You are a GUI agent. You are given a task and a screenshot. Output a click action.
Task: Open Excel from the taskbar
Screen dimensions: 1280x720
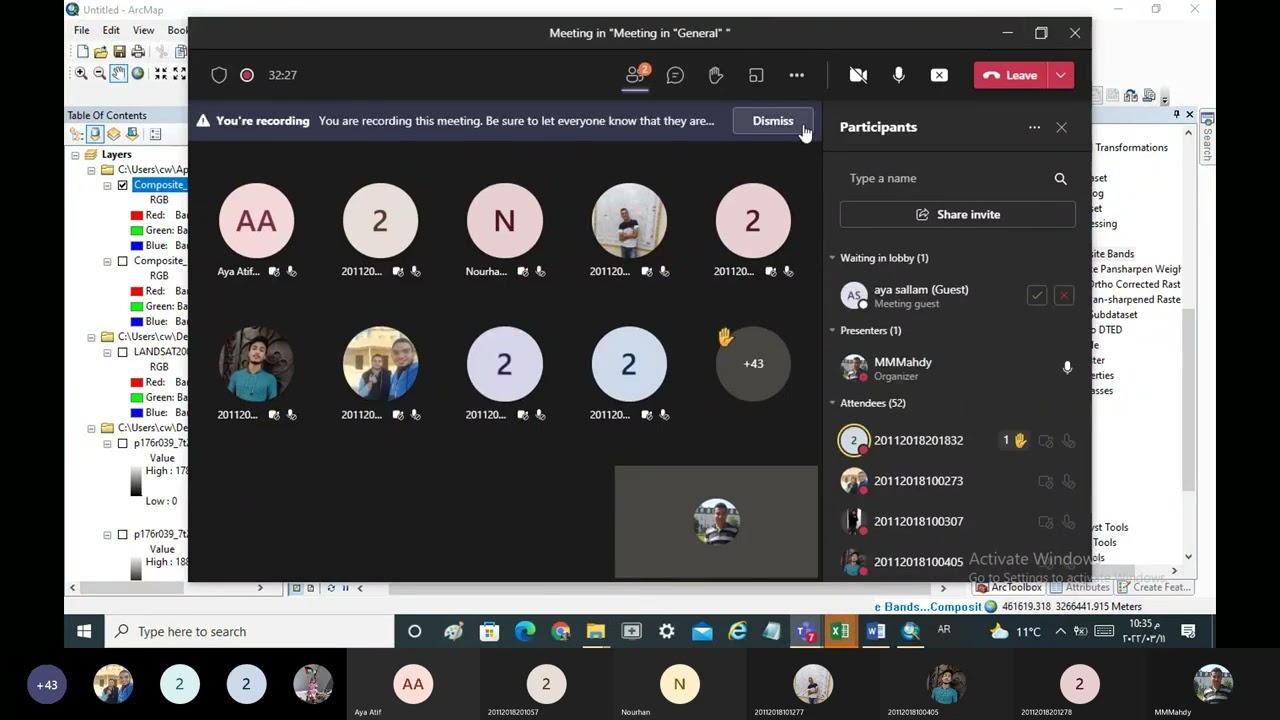(839, 631)
